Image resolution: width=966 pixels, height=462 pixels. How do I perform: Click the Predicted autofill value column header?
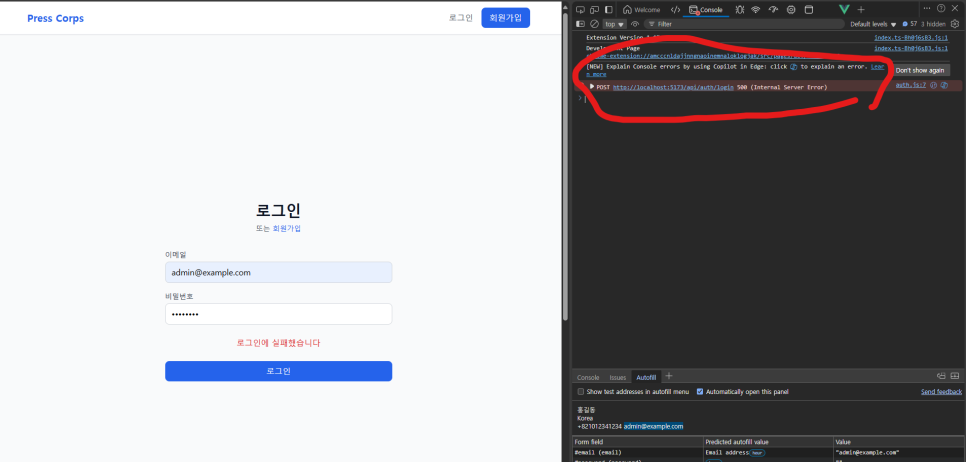pyautogui.click(x=768, y=442)
